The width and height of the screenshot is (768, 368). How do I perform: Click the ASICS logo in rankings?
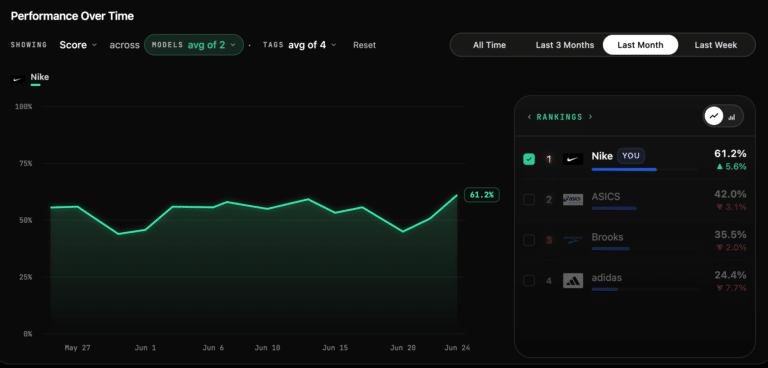(x=573, y=199)
